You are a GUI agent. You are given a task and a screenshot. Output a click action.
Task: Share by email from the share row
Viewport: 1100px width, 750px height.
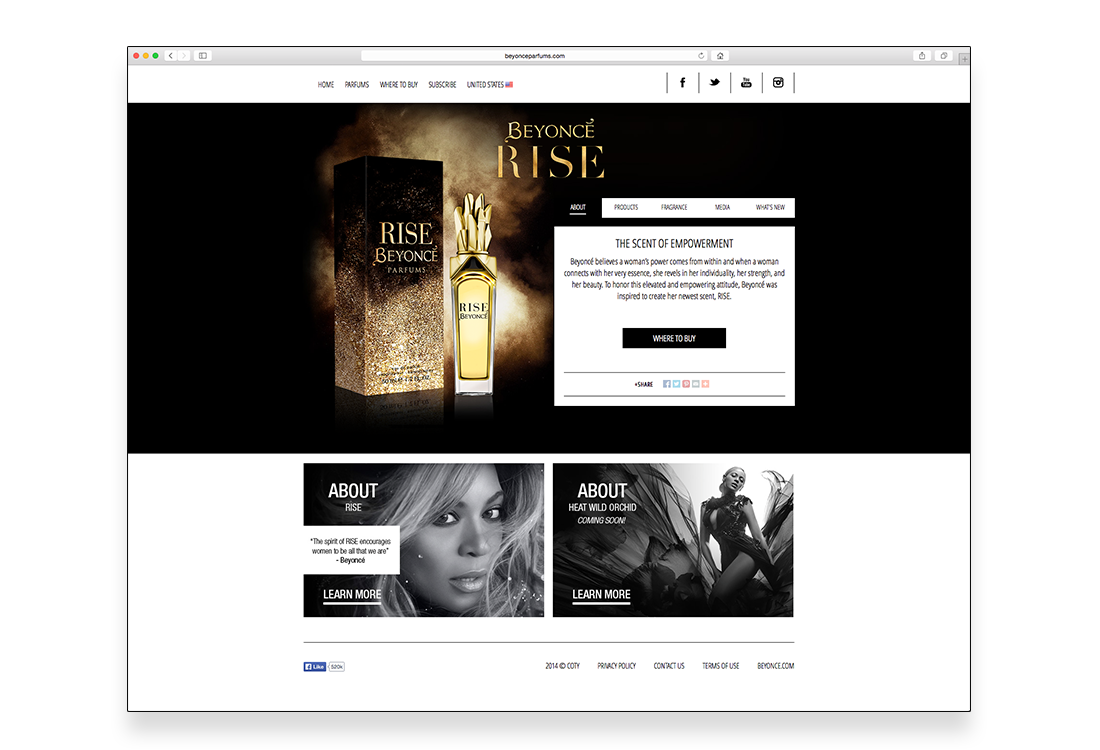[x=696, y=384]
